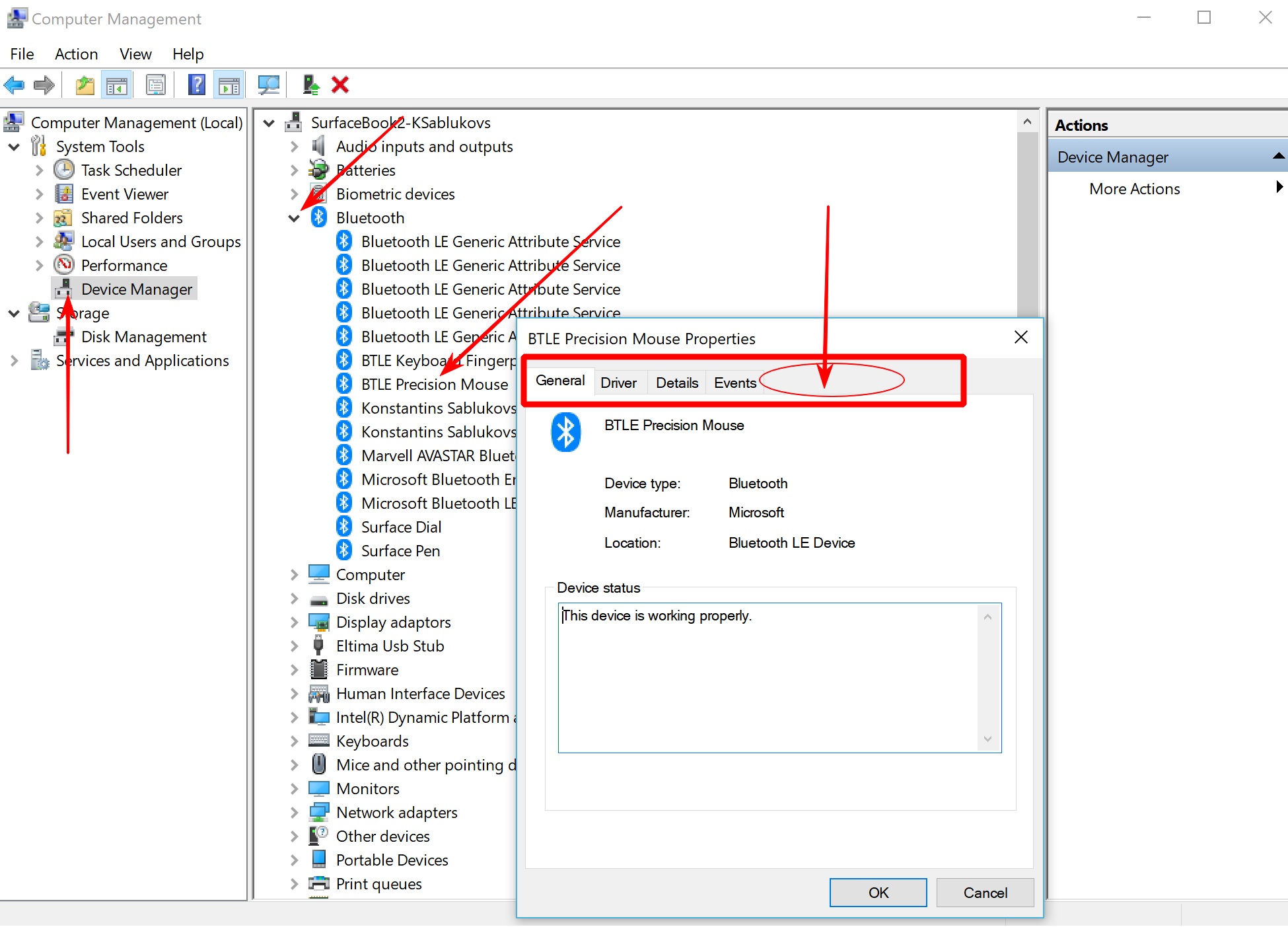Expand the Batteries category
The height and width of the screenshot is (927, 1288).
pos(295,170)
